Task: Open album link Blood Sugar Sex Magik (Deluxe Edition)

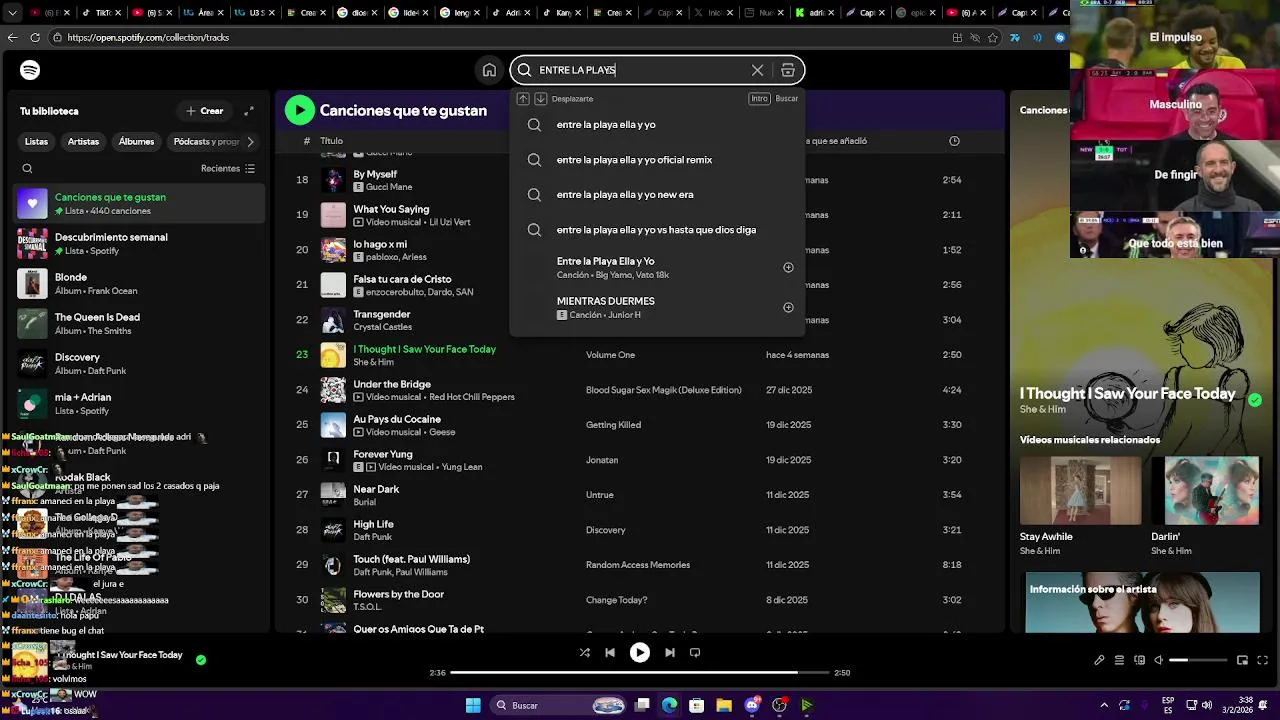Action: (x=664, y=390)
